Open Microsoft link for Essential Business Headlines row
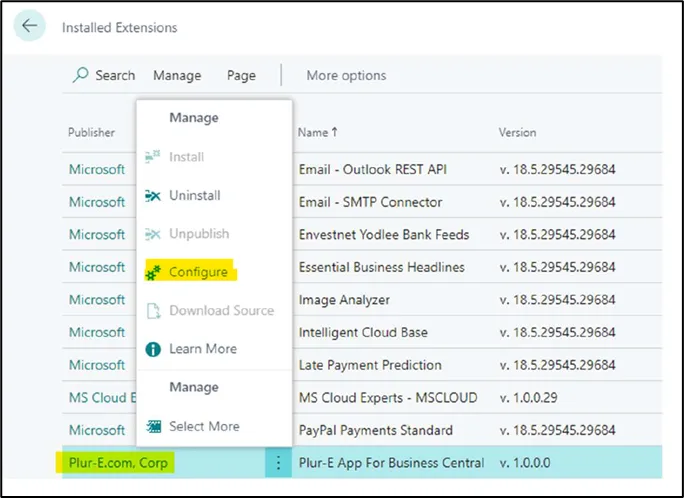This screenshot has height=498, width=684. coord(97,267)
